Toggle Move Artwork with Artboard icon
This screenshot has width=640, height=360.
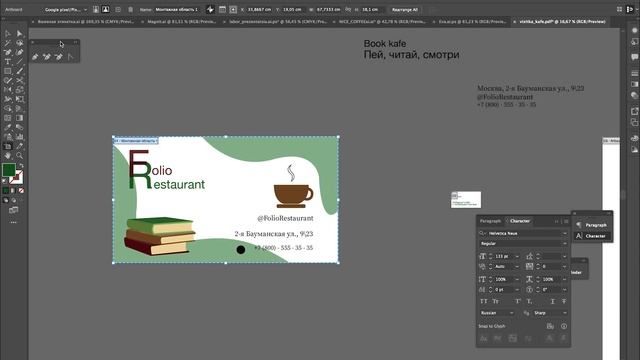(210, 9)
